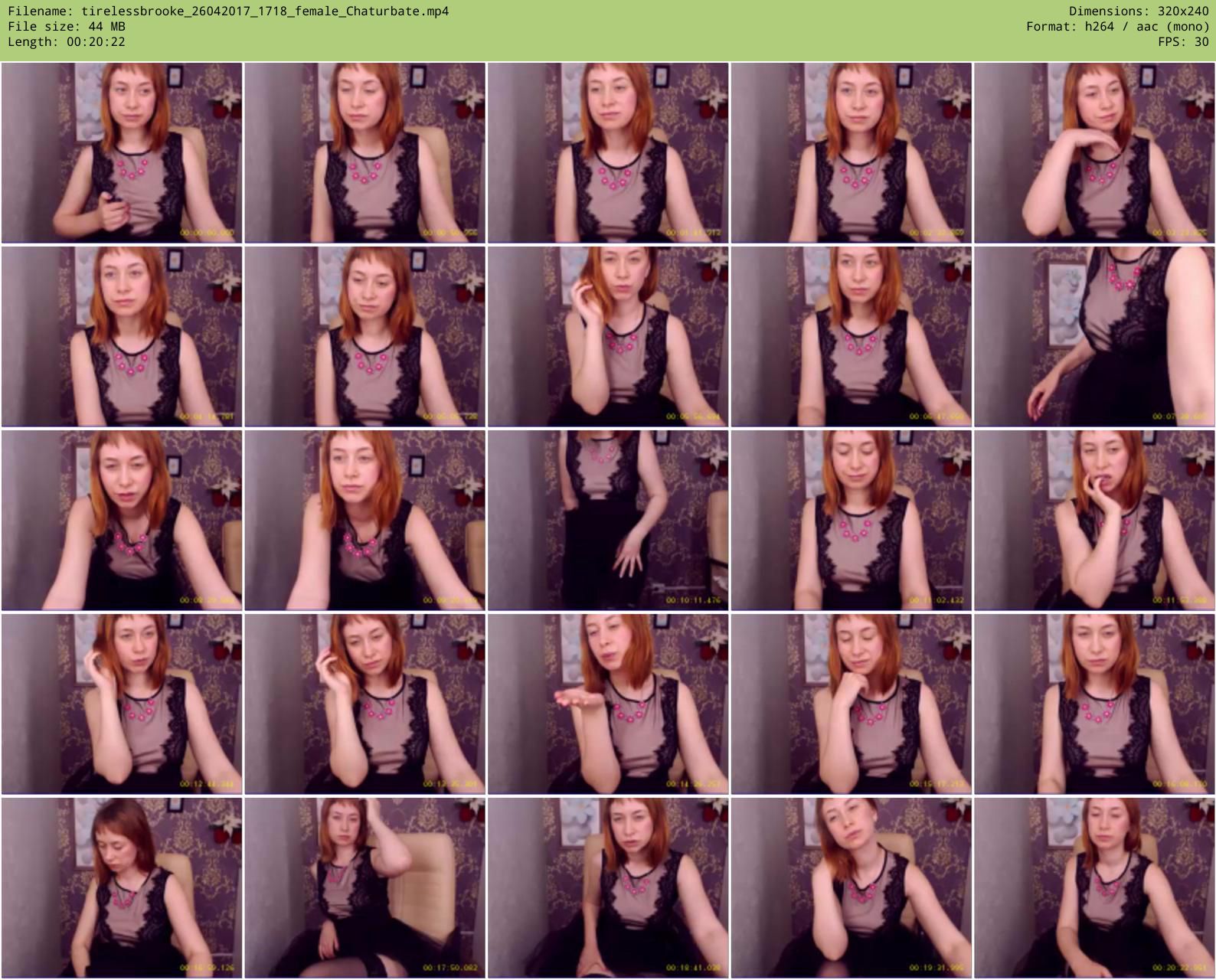This screenshot has height=980, width=1216.
Task: Open the thumbnail timestamped 00:05:56
Action: click(x=608, y=337)
